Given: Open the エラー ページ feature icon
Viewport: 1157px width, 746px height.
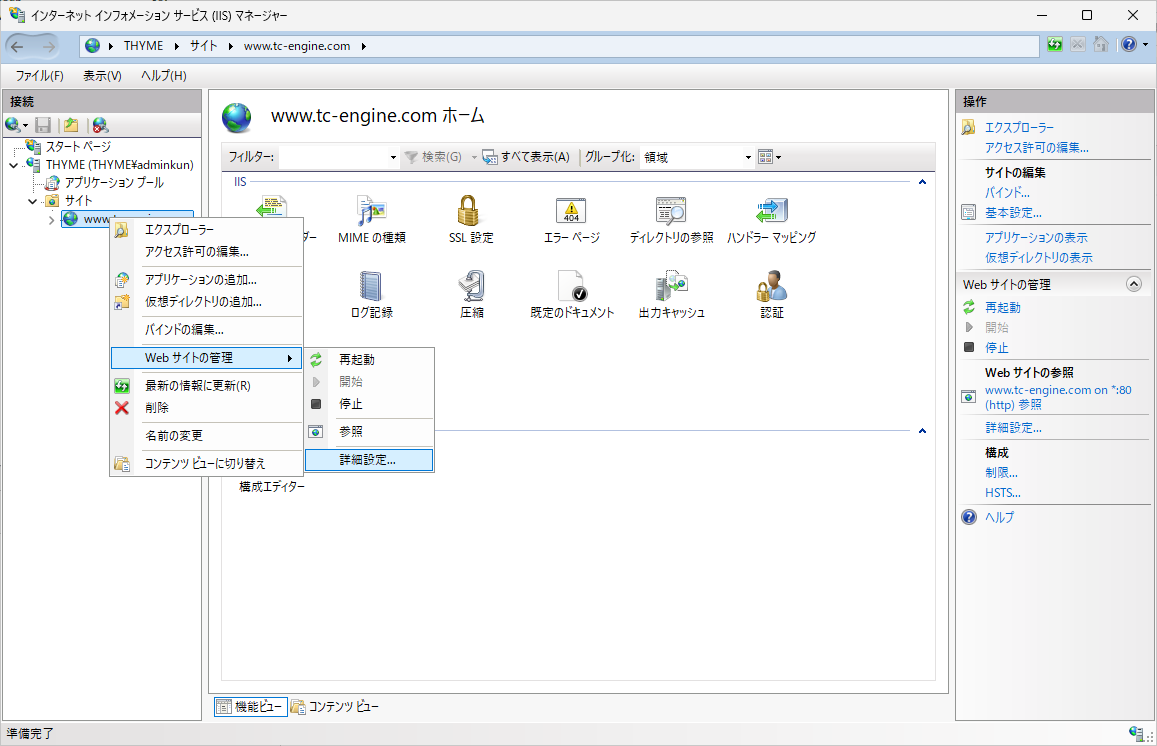Looking at the screenshot, I should [571, 219].
